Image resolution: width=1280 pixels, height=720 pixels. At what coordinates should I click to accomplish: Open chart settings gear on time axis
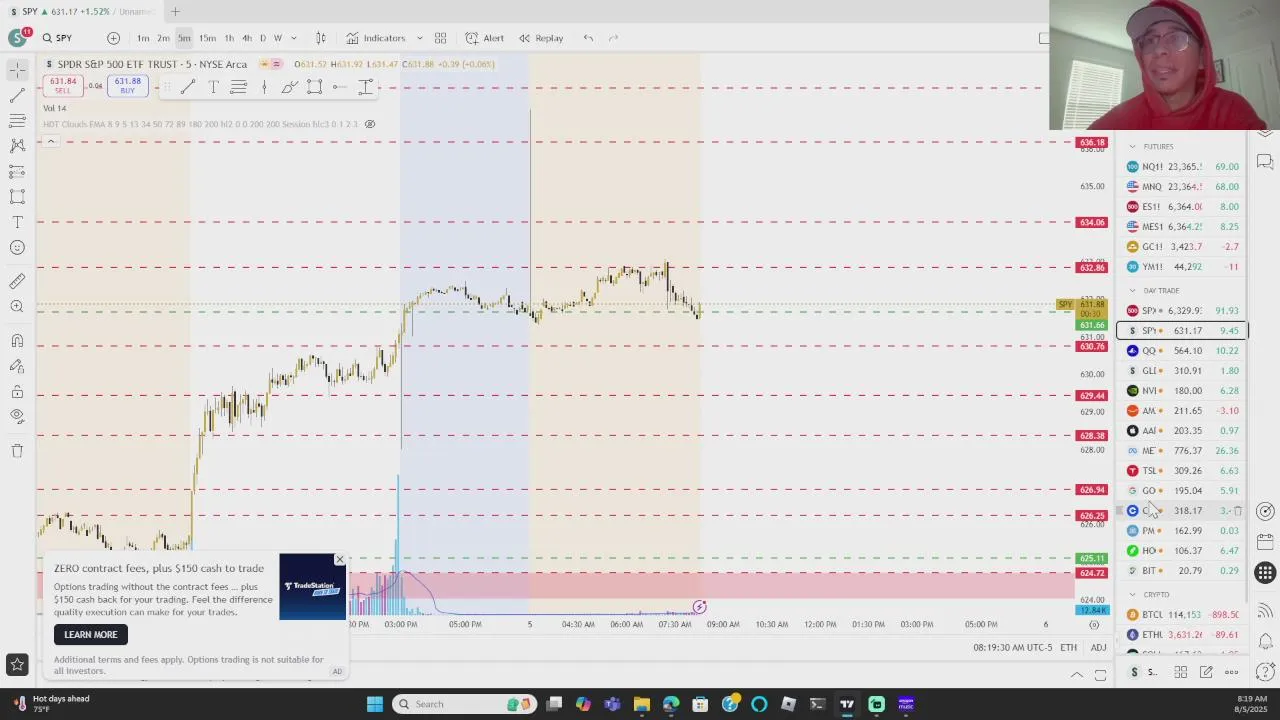click(1094, 625)
